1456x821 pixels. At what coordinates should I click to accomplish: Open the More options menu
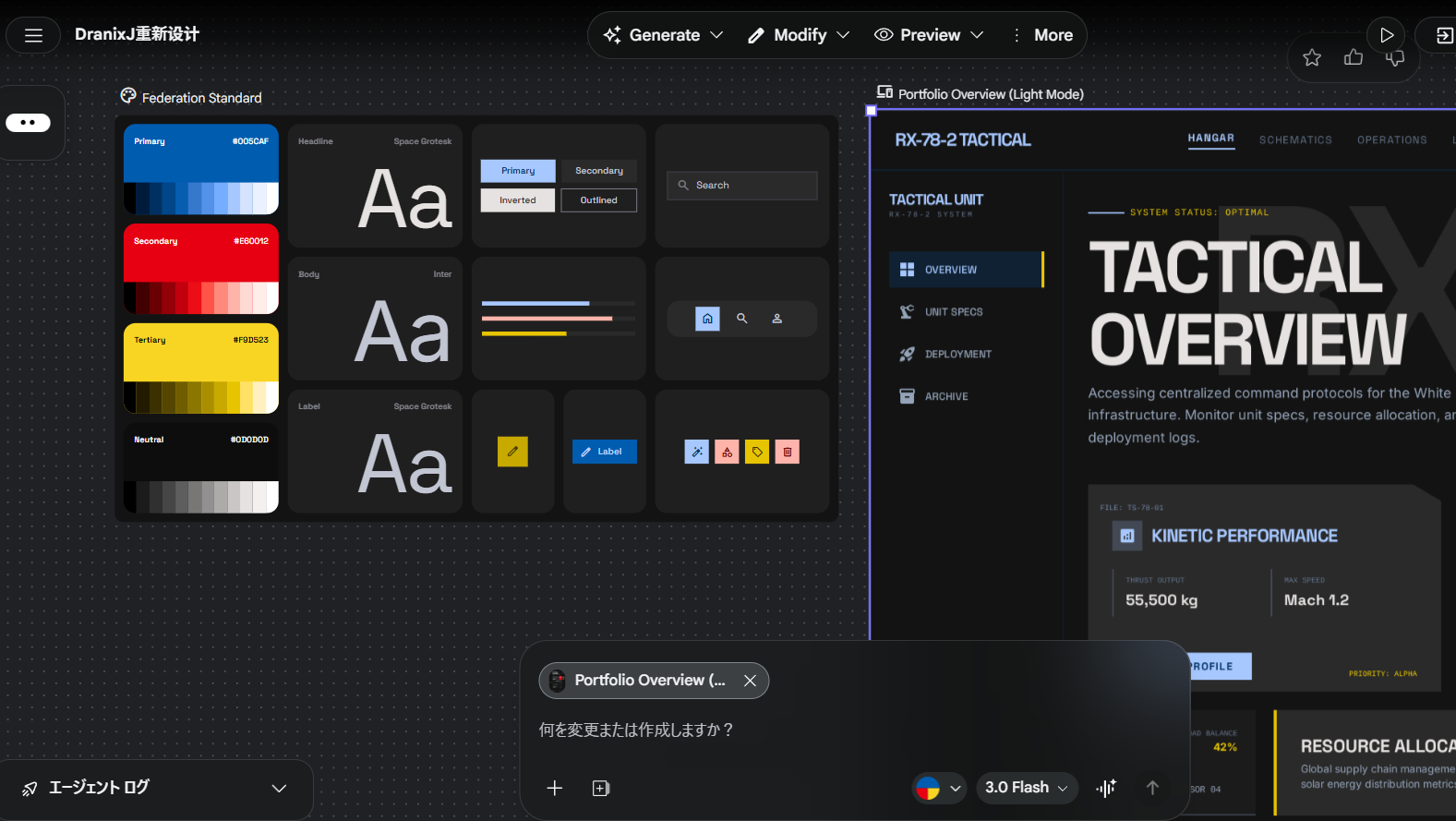[1041, 35]
